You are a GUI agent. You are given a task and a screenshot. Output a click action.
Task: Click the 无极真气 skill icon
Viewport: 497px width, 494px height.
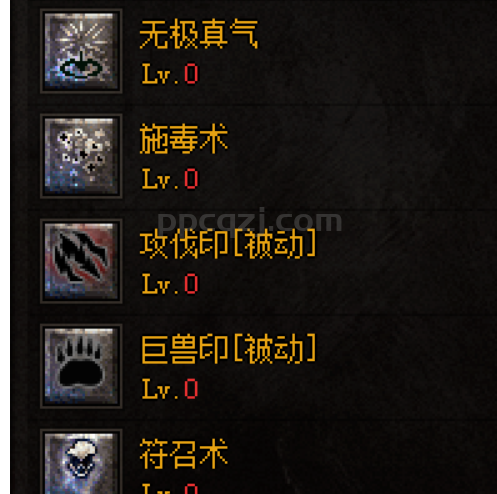[81, 51]
